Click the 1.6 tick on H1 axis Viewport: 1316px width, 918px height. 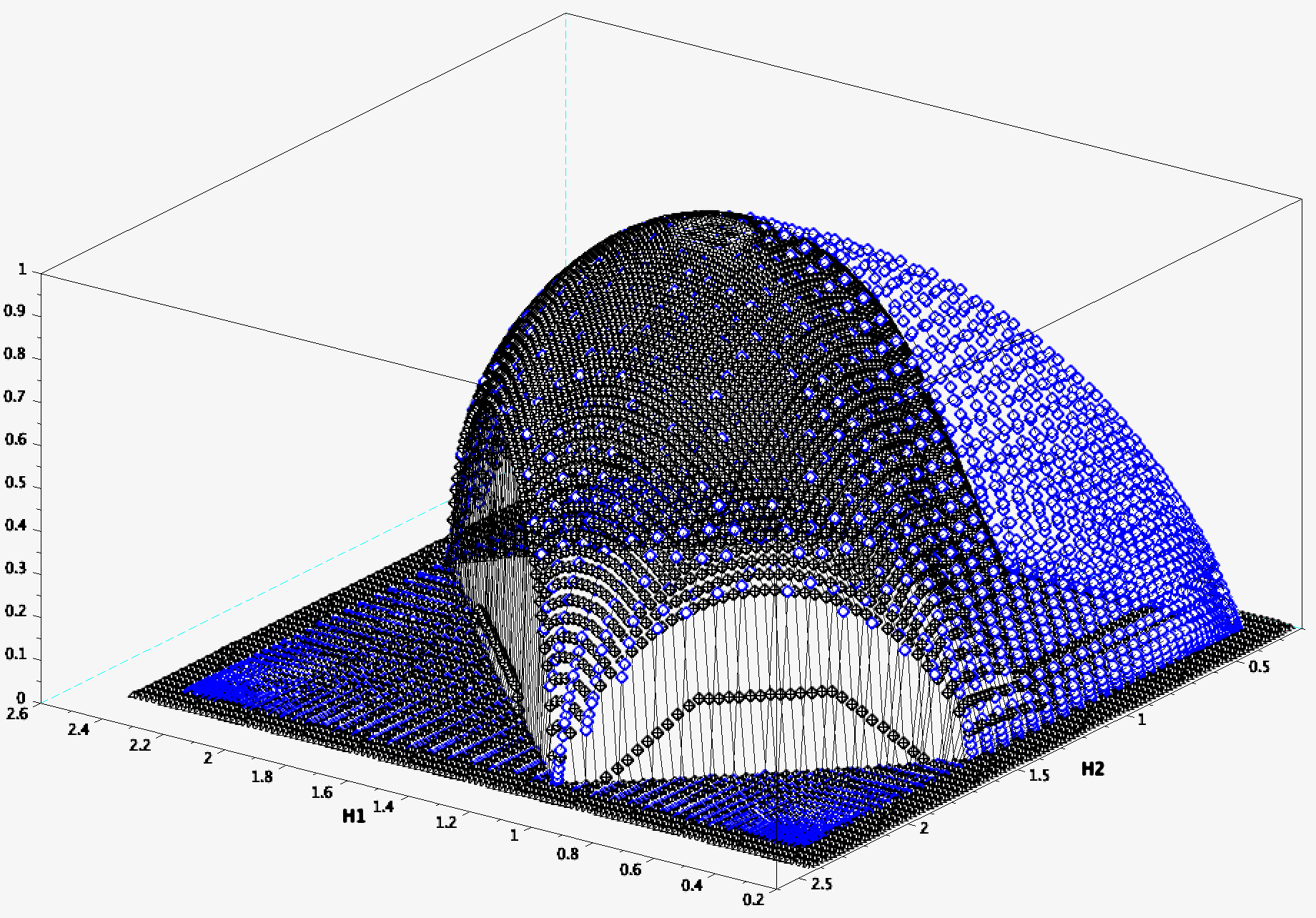[x=322, y=792]
